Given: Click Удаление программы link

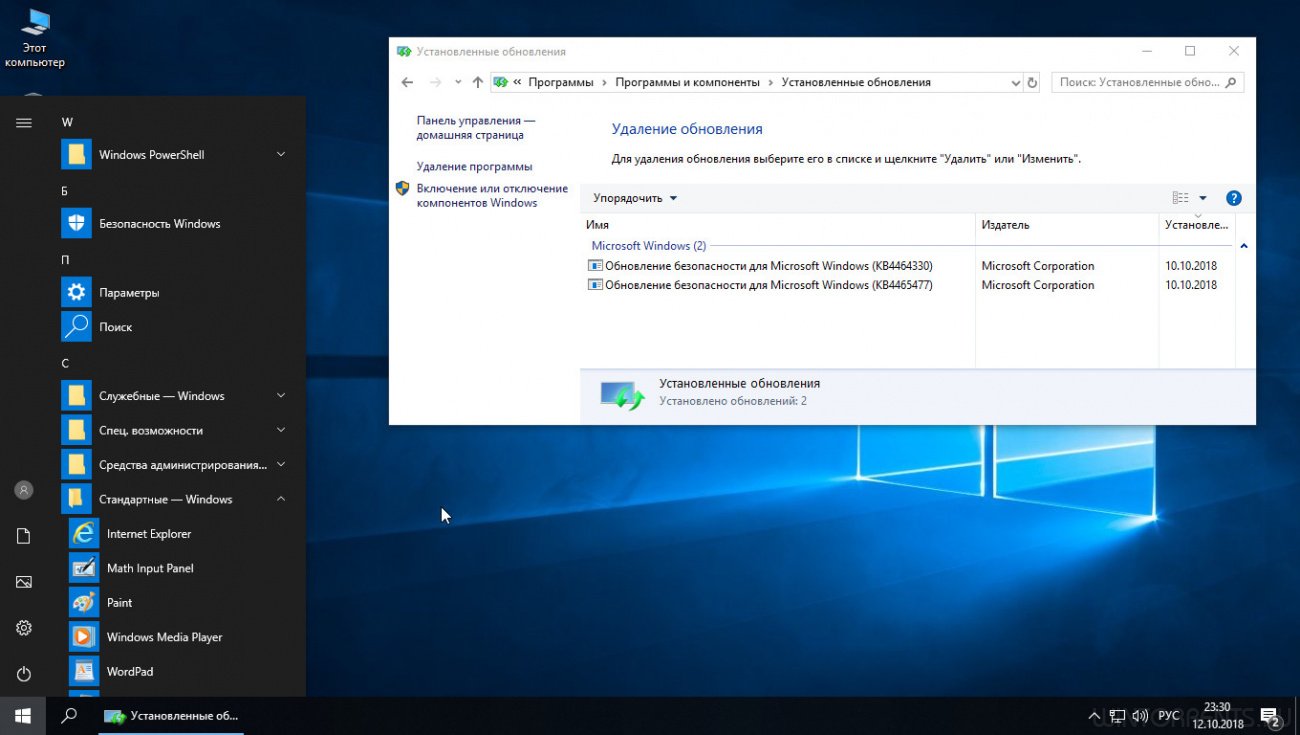Looking at the screenshot, I should click(x=475, y=166).
